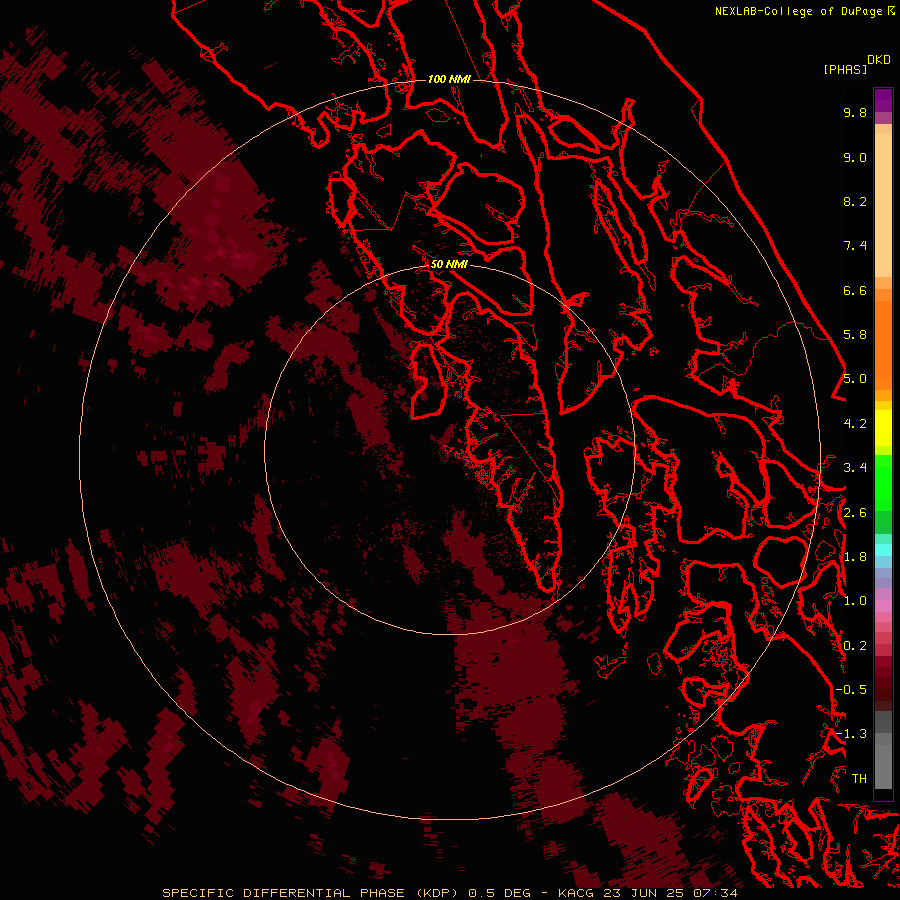Click the cyan segment of the color bar
The height and width of the screenshot is (900, 900).
coord(883,550)
